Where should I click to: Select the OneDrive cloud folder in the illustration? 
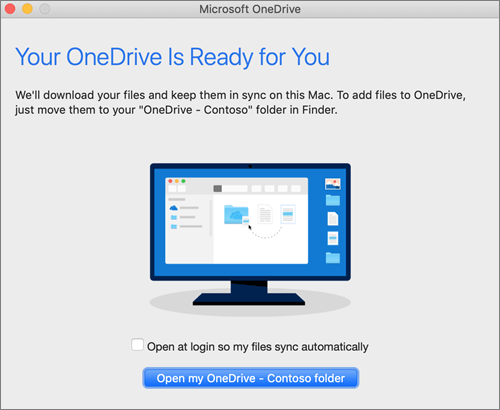click(236, 214)
